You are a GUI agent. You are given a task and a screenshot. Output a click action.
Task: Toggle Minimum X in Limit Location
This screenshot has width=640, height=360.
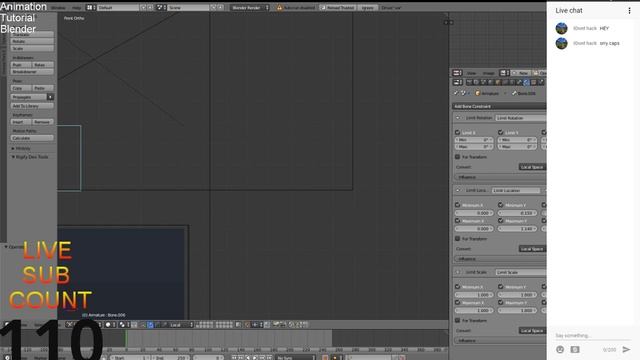458,205
